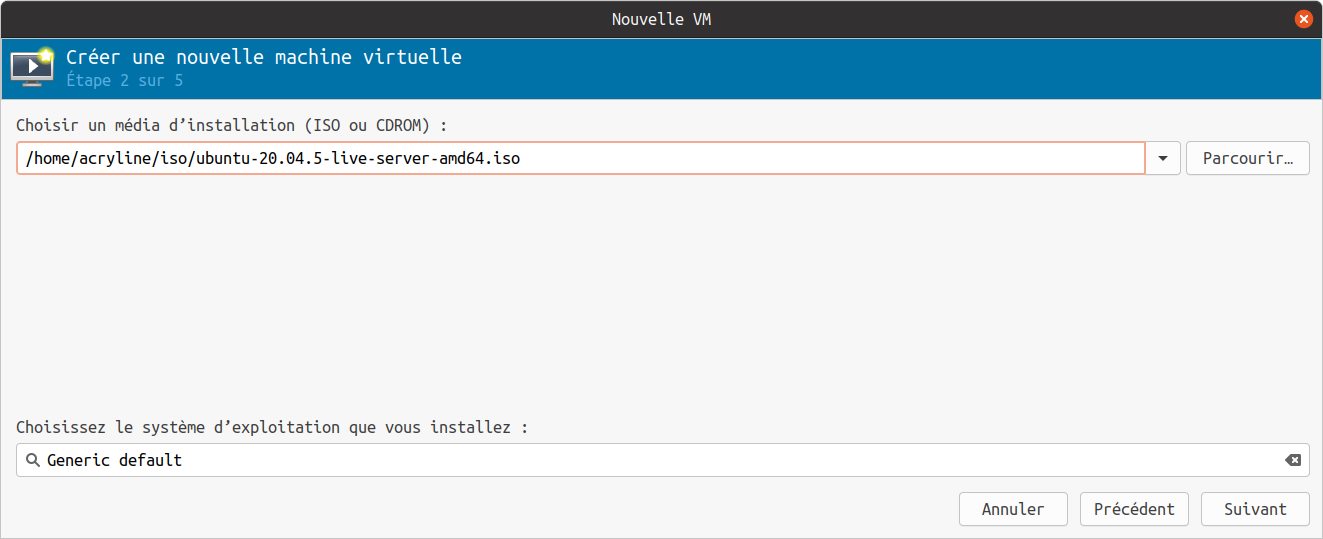Close the Nouvelle VM window

(1303, 19)
